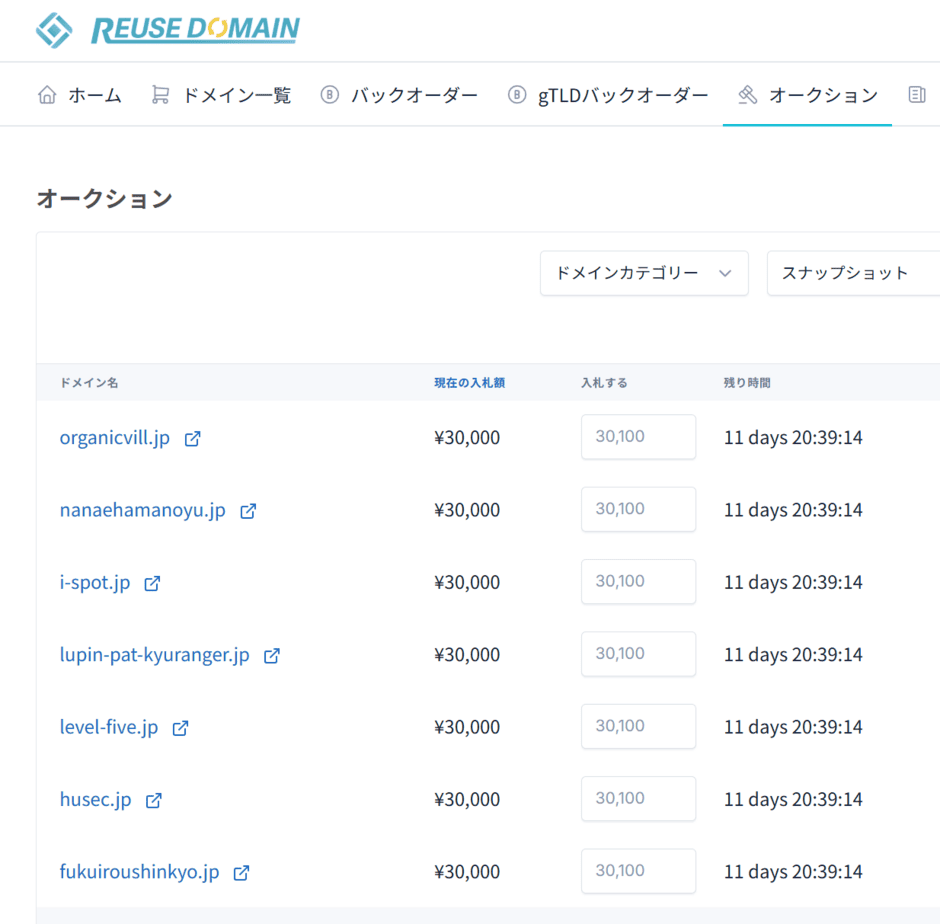Open the バックオーダー tab
This screenshot has height=924, width=940.
[399, 95]
